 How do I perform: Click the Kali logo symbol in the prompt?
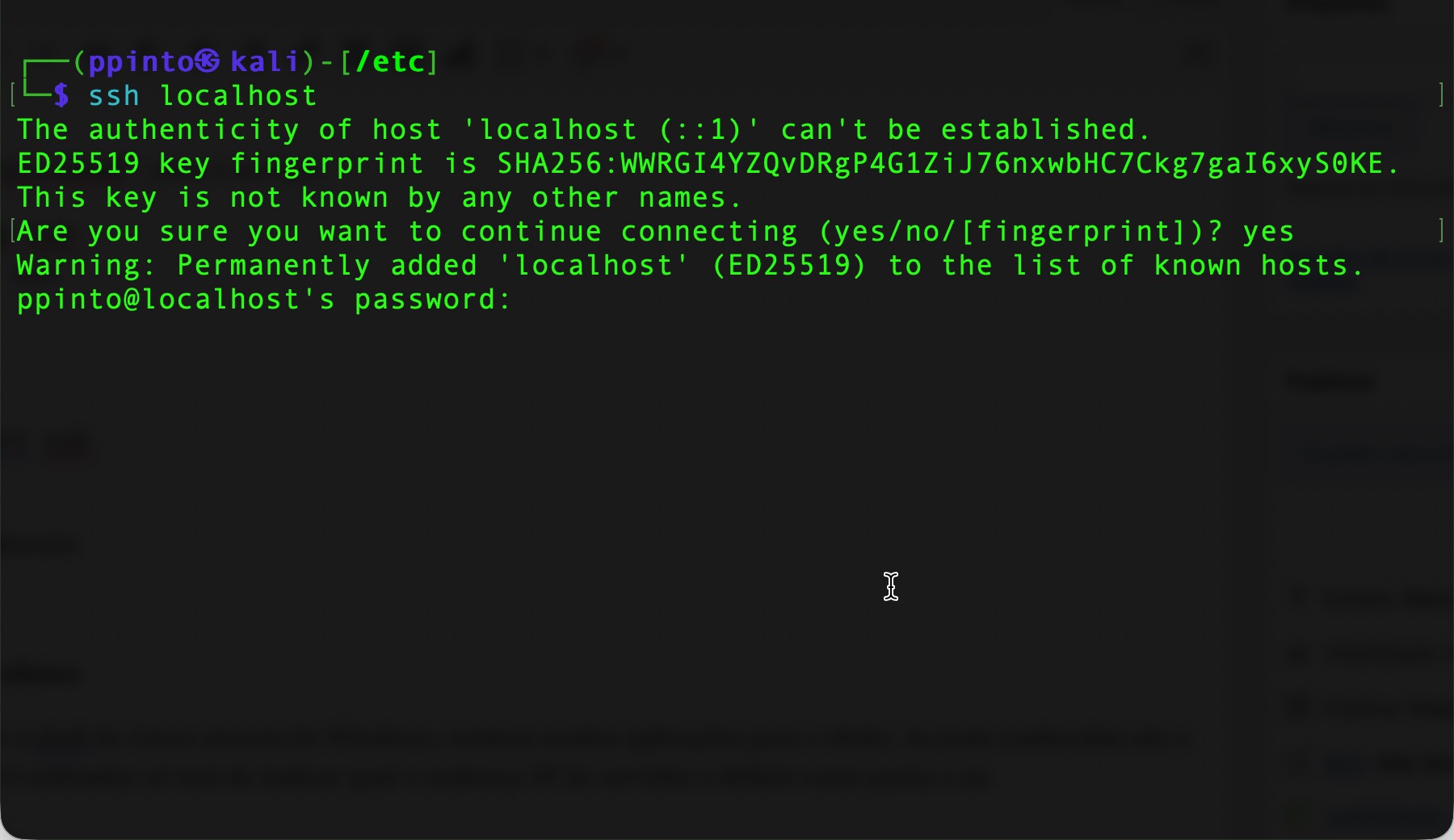[x=208, y=61]
